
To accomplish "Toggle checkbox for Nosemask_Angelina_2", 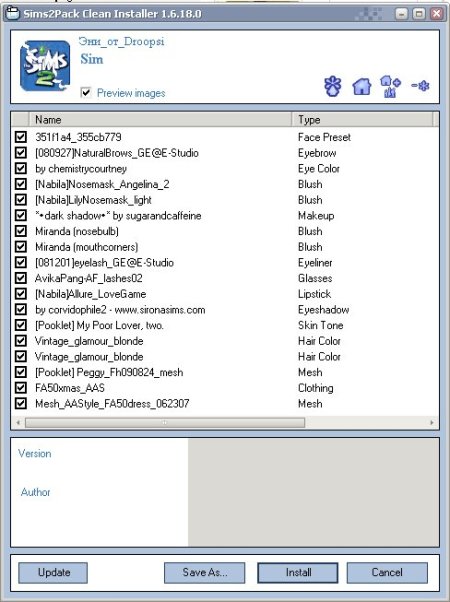I will (x=21, y=184).
